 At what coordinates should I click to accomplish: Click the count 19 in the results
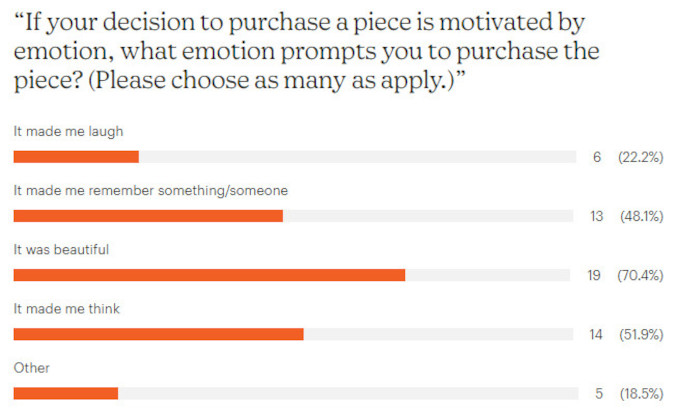click(594, 275)
